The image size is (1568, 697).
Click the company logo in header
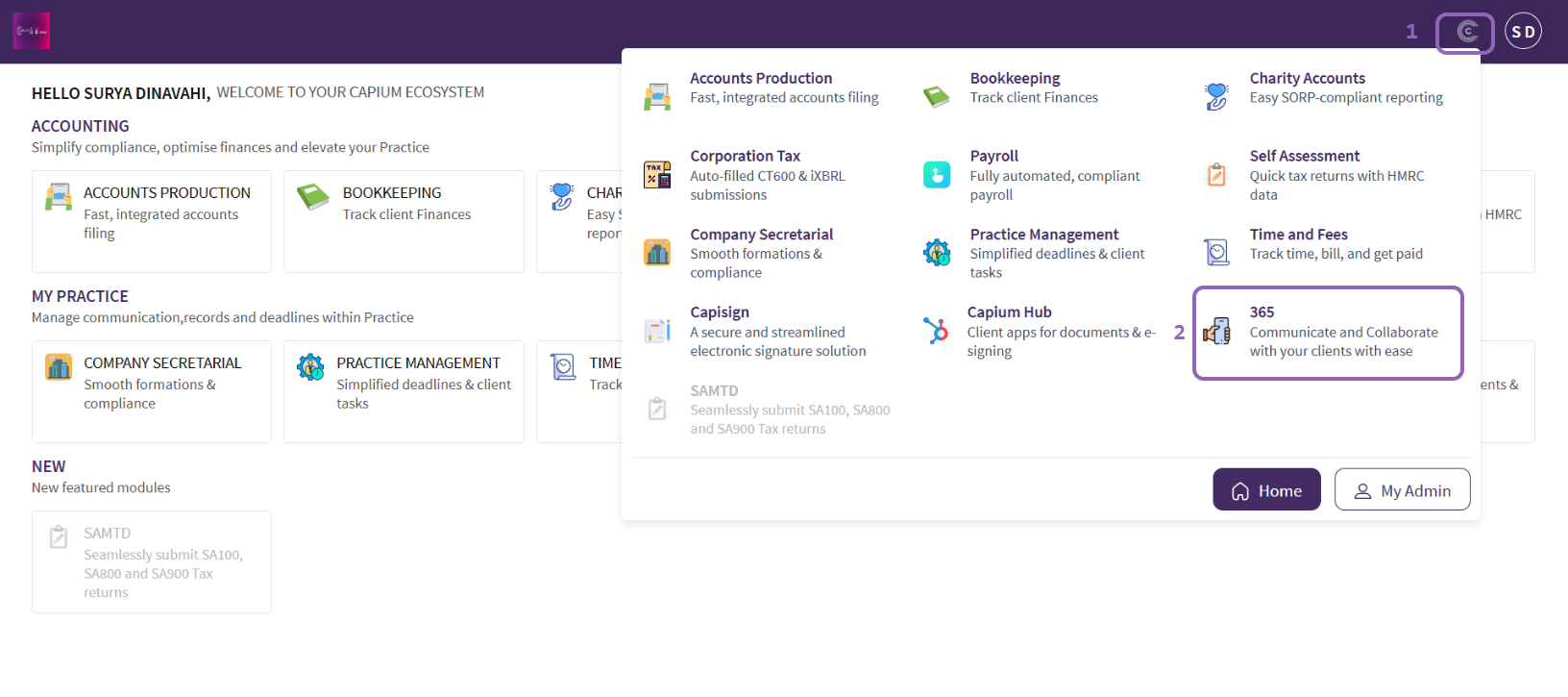pyautogui.click(x=32, y=31)
